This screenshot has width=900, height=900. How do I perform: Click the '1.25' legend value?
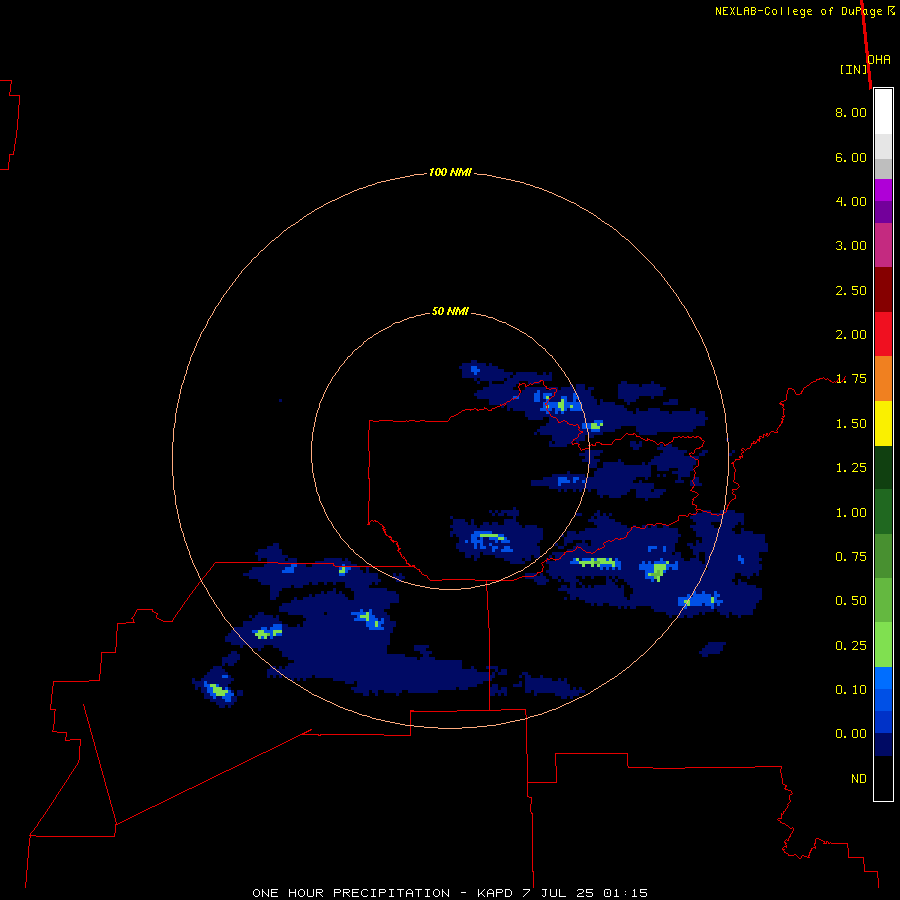(851, 468)
